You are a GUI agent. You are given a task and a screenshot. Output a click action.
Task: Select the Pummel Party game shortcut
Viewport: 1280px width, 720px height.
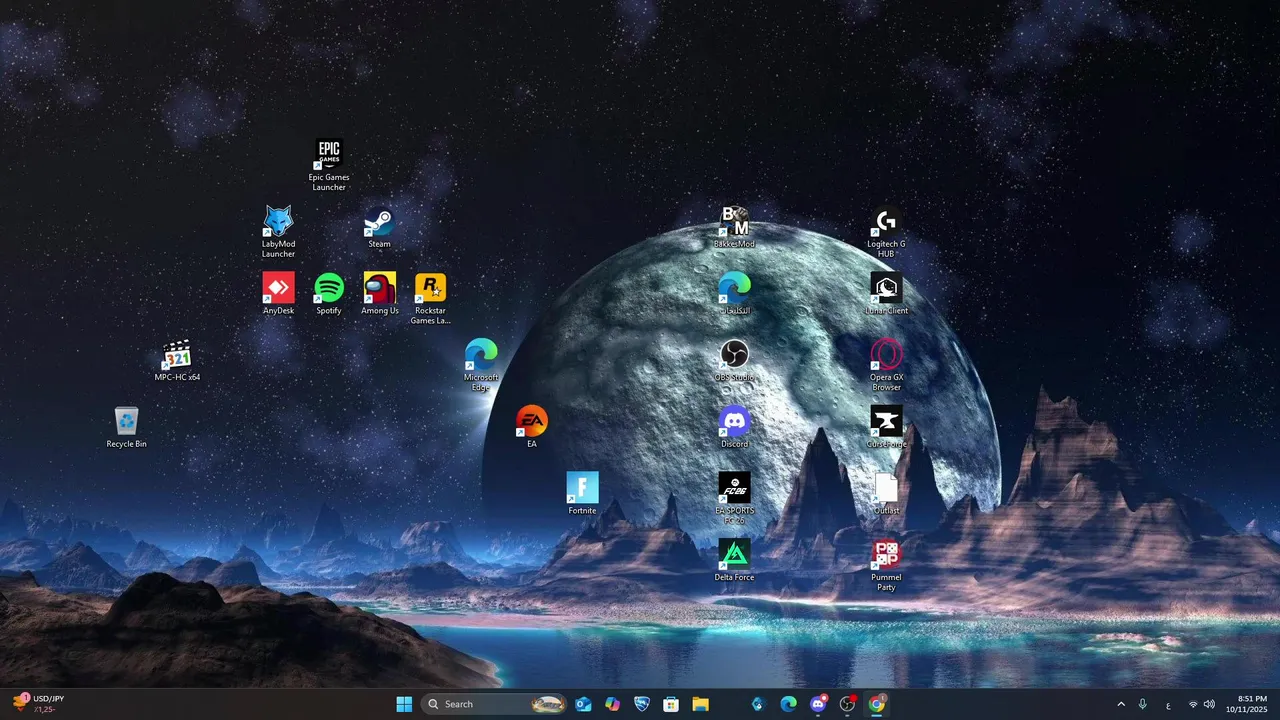(x=886, y=565)
